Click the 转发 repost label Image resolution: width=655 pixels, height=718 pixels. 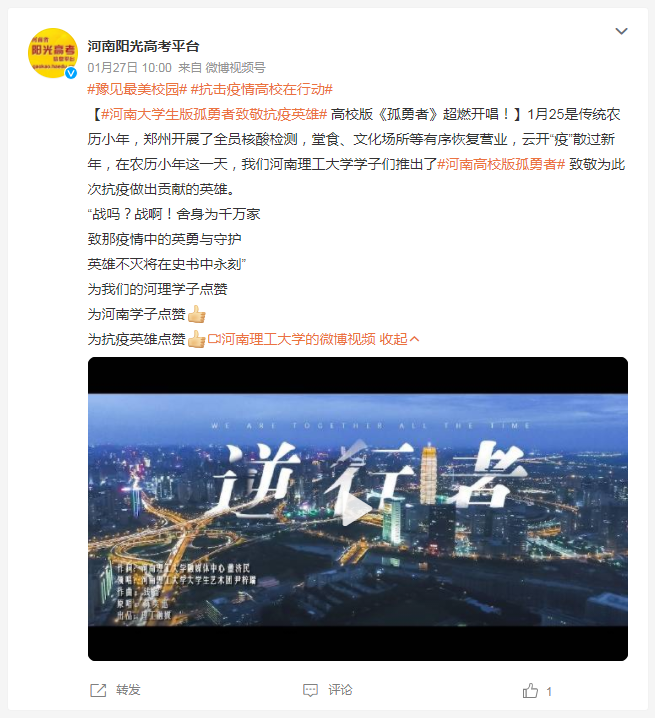pyautogui.click(x=128, y=690)
